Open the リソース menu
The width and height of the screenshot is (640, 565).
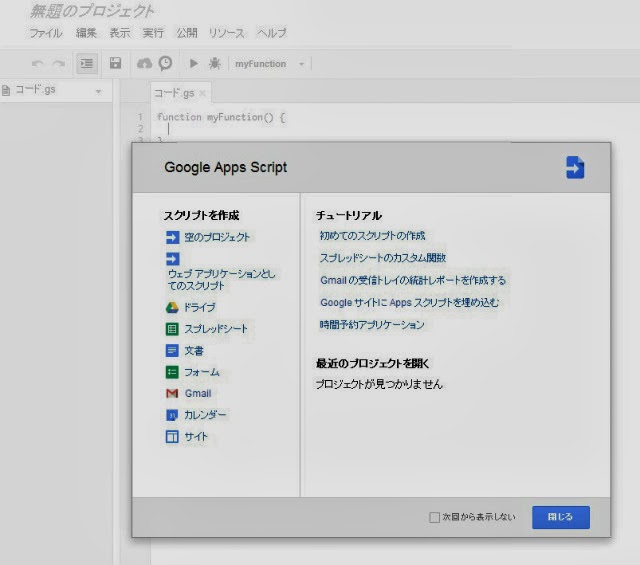point(227,33)
